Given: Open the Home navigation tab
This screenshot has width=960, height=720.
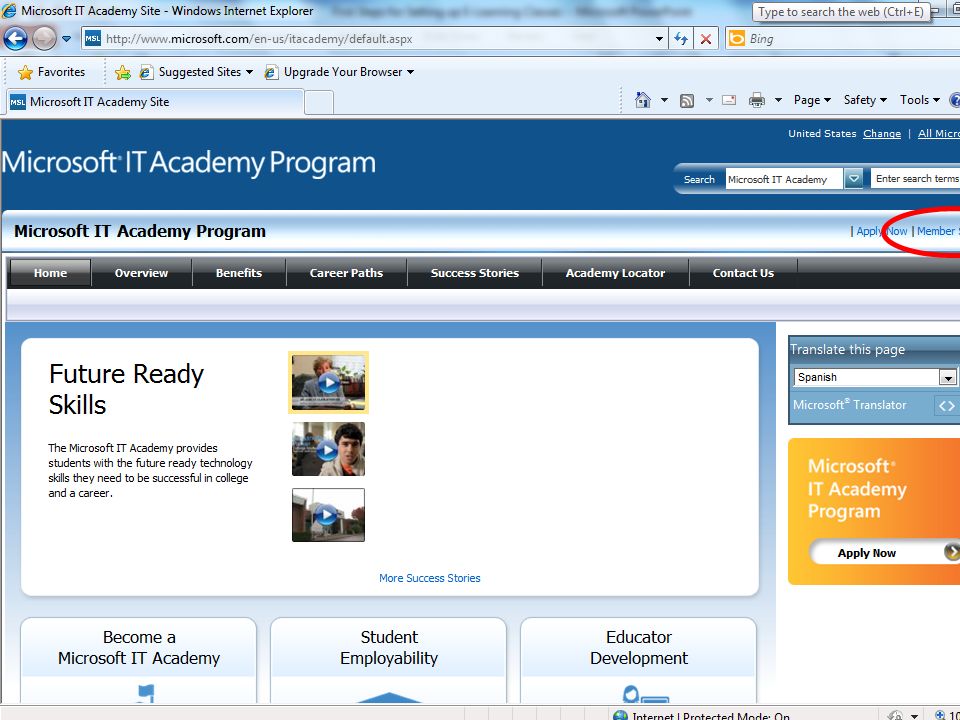Looking at the screenshot, I should tap(50, 273).
